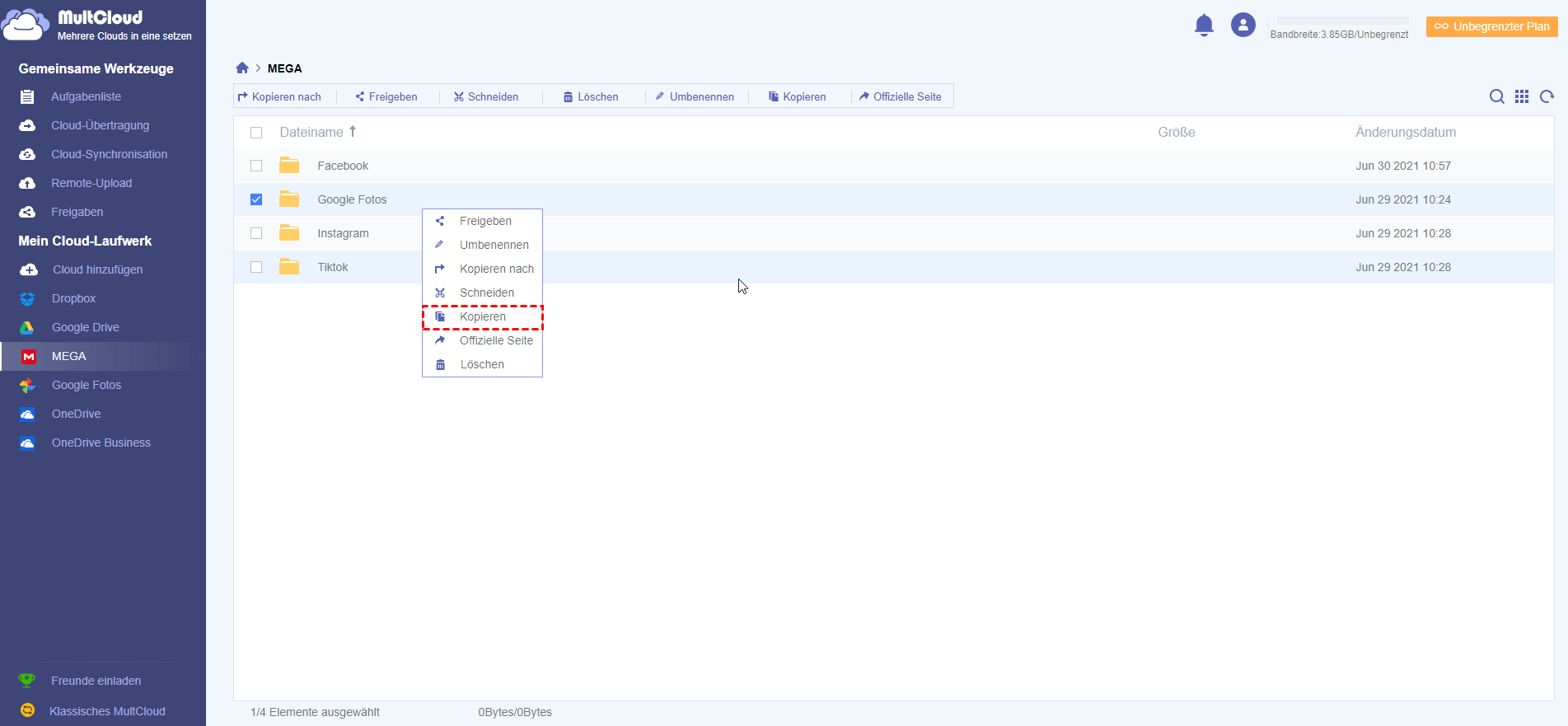Check the Tiktok folder checkbox

[x=256, y=267]
